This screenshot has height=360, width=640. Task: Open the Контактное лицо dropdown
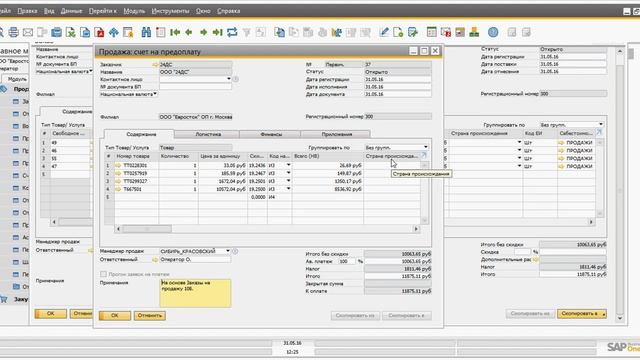229,79
